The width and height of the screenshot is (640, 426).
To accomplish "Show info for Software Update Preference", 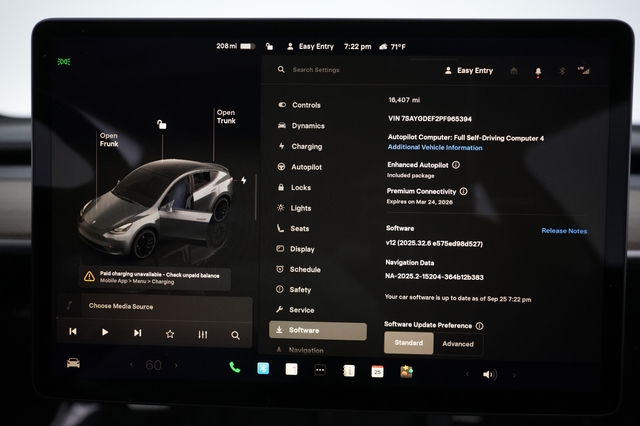I will 480,326.
